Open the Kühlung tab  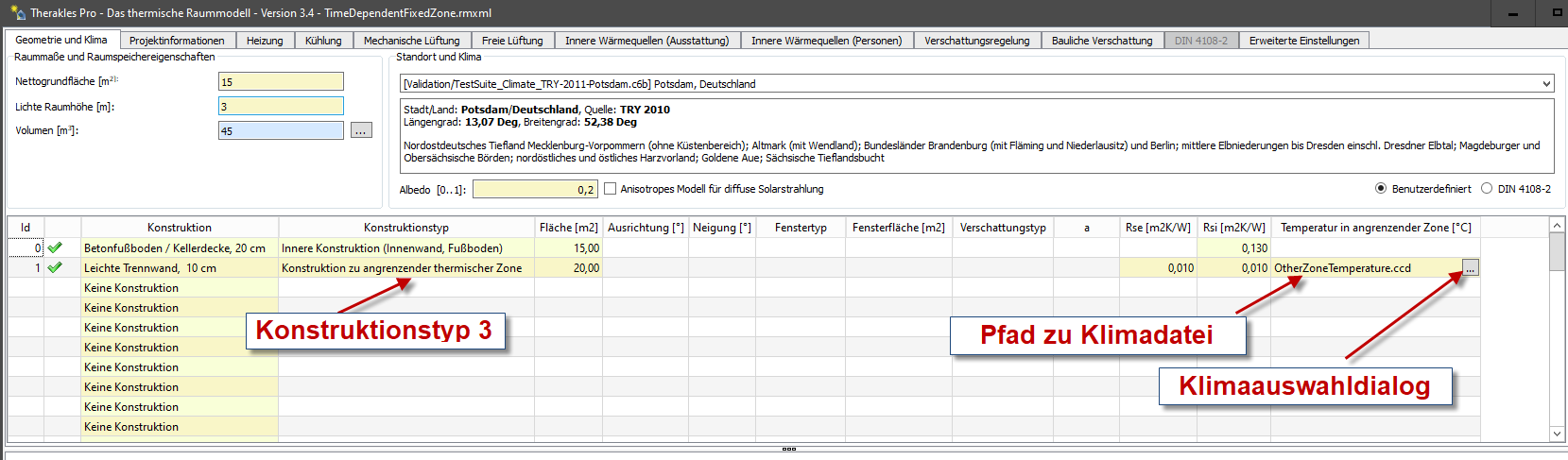click(x=323, y=41)
